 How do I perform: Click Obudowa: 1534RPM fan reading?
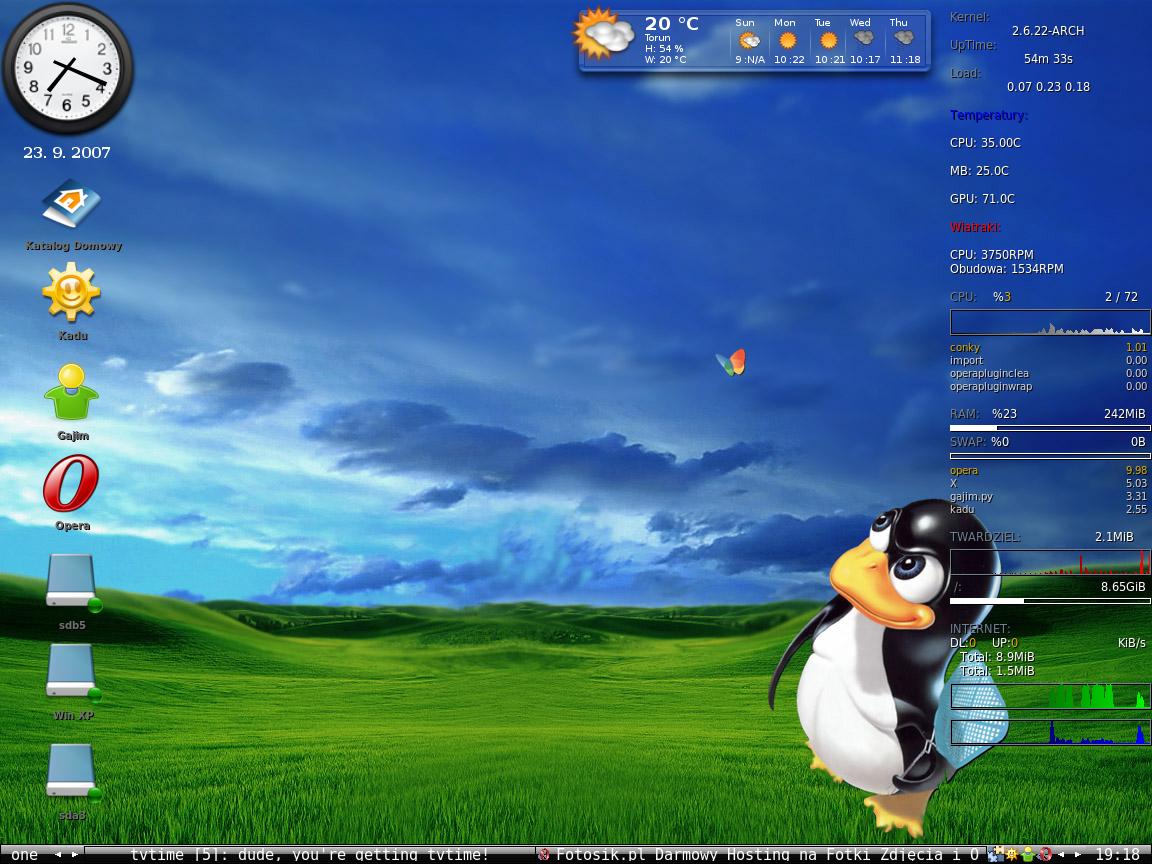pos(1007,269)
